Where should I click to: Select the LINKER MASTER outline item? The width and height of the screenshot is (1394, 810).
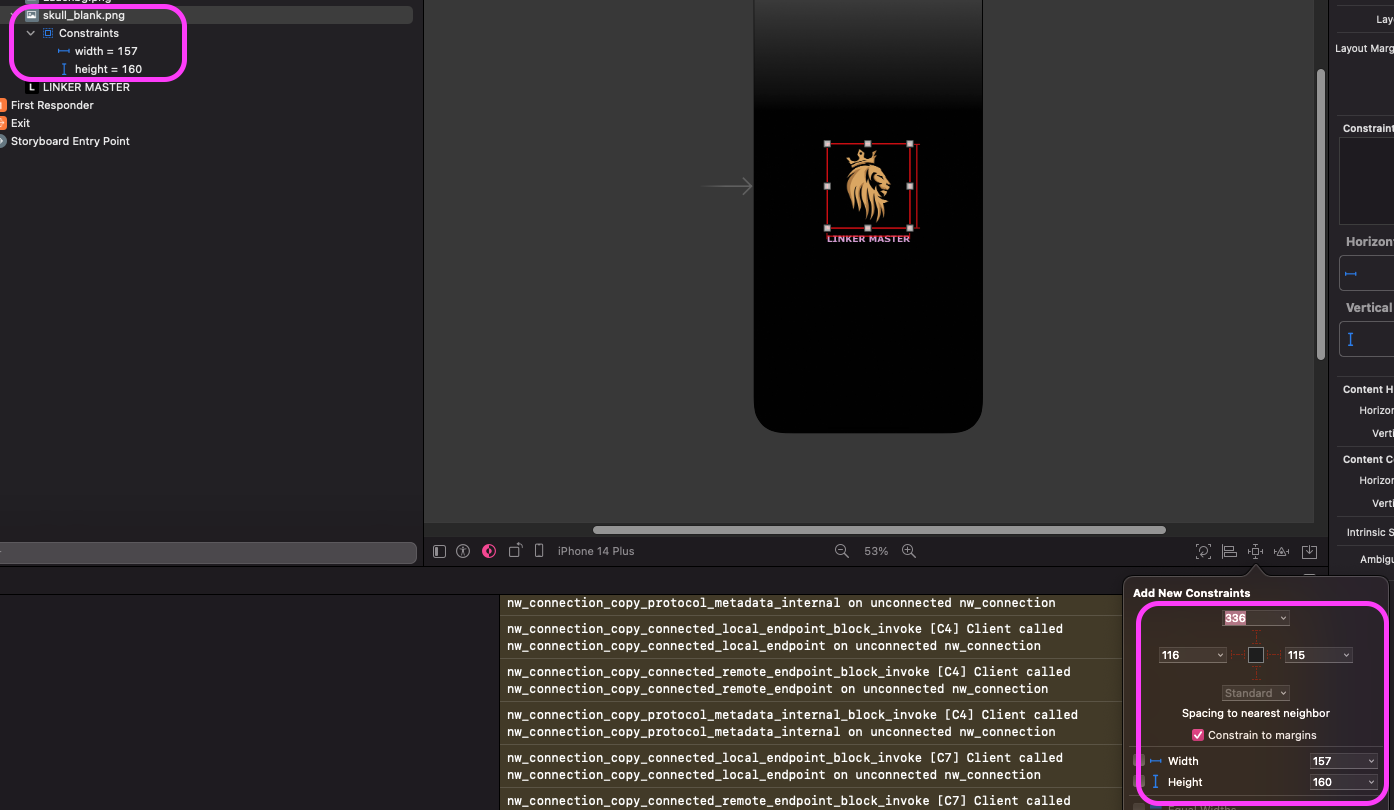point(86,87)
